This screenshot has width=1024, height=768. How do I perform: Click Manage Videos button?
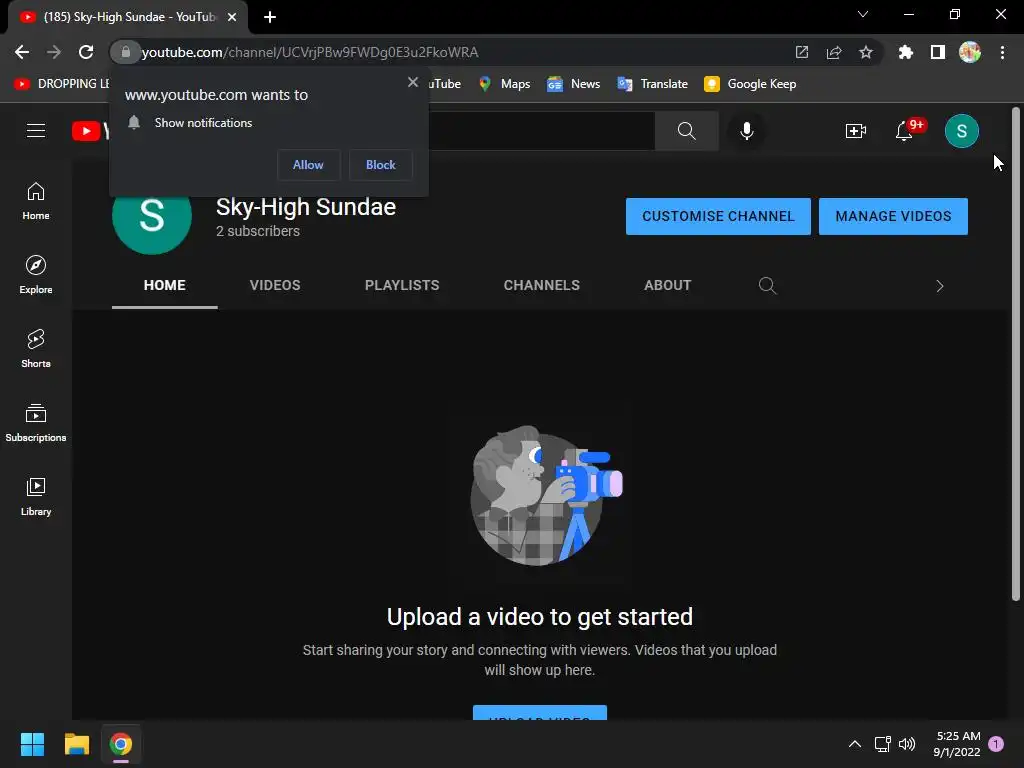click(x=893, y=216)
